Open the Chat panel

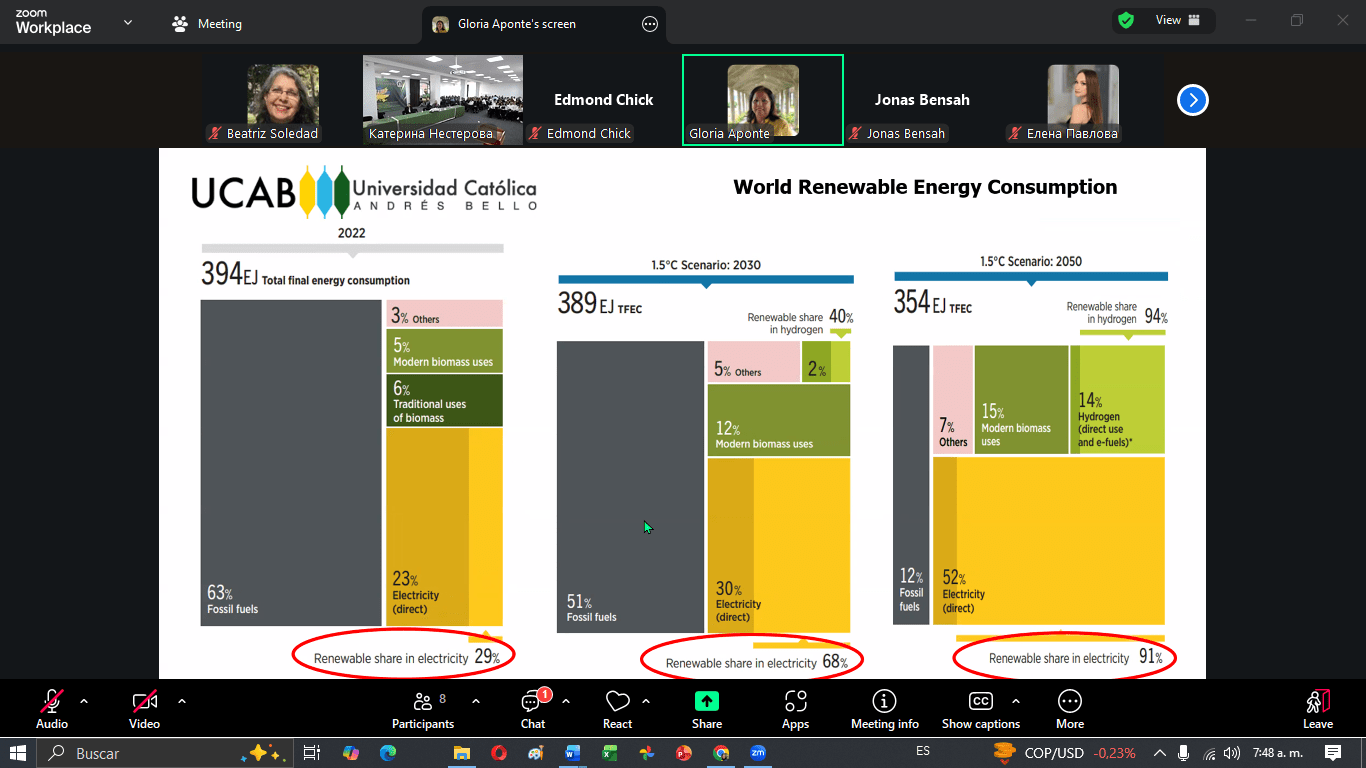[533, 709]
